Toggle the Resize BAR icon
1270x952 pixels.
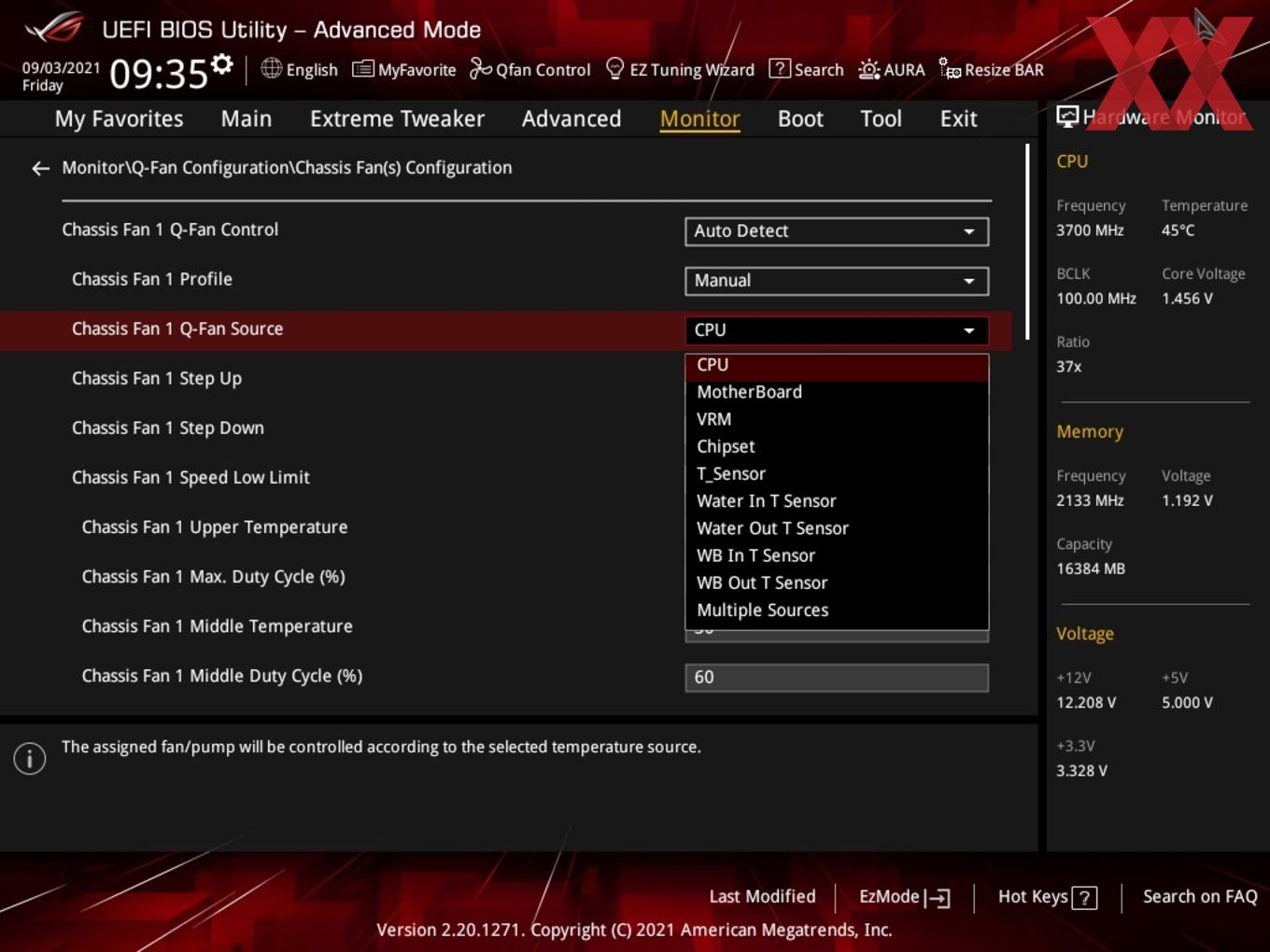[x=950, y=69]
